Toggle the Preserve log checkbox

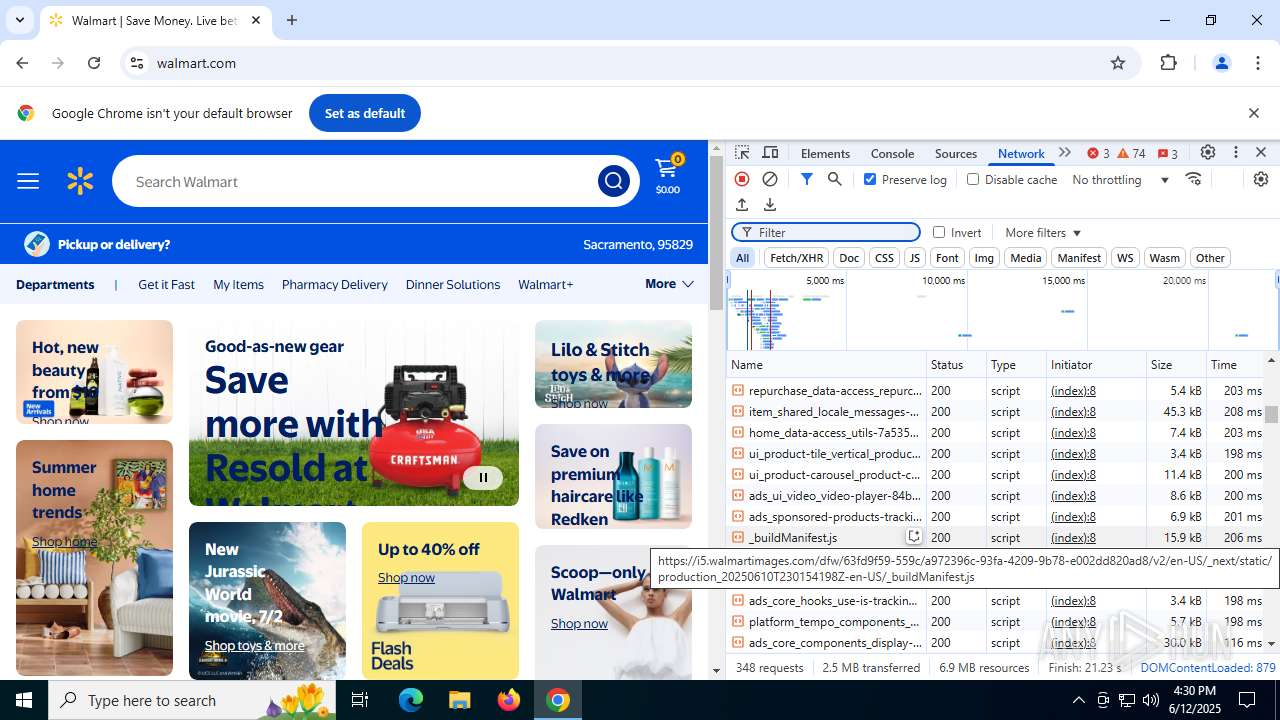870,179
